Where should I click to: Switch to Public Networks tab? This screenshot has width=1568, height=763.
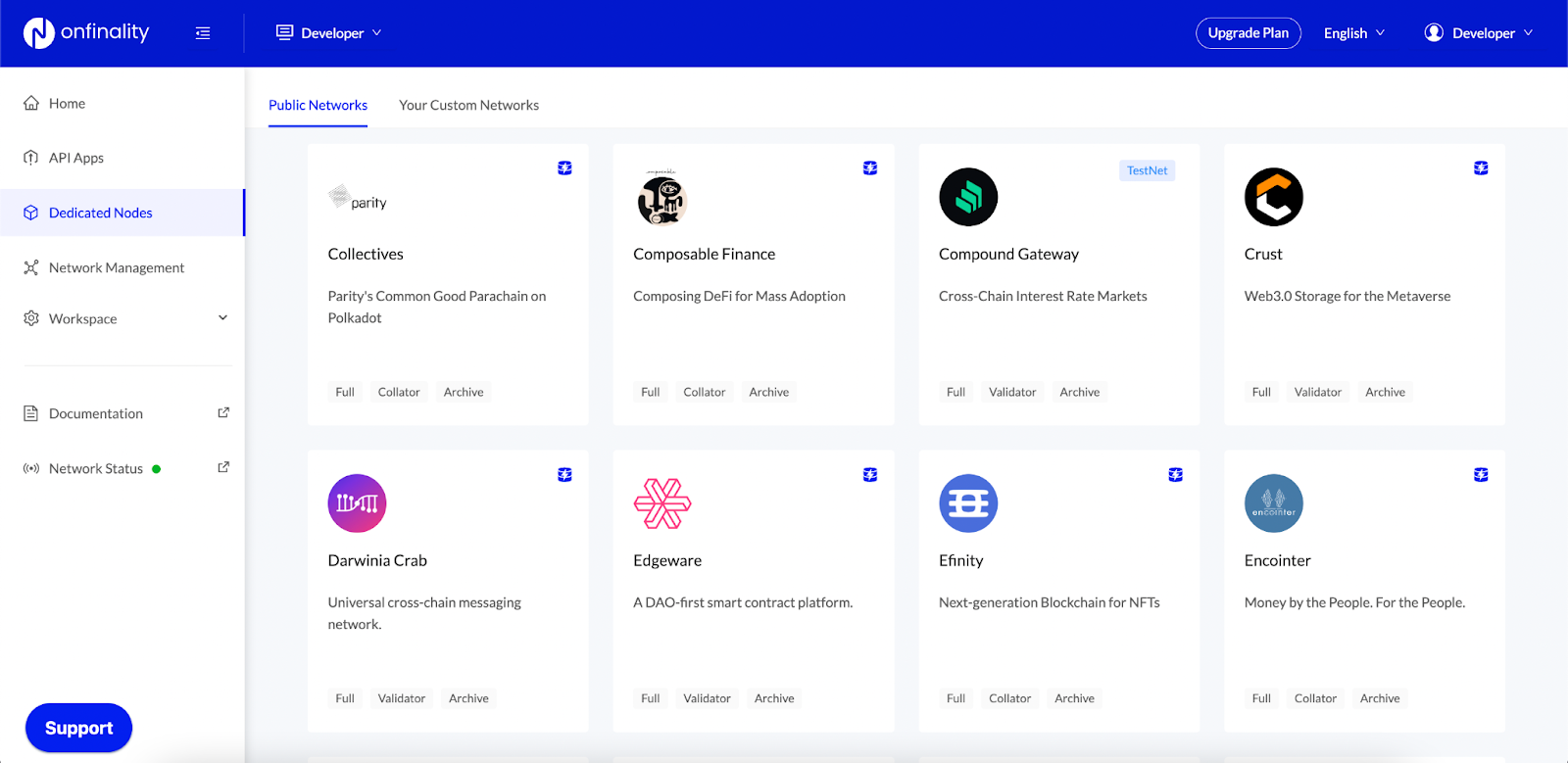coord(318,105)
